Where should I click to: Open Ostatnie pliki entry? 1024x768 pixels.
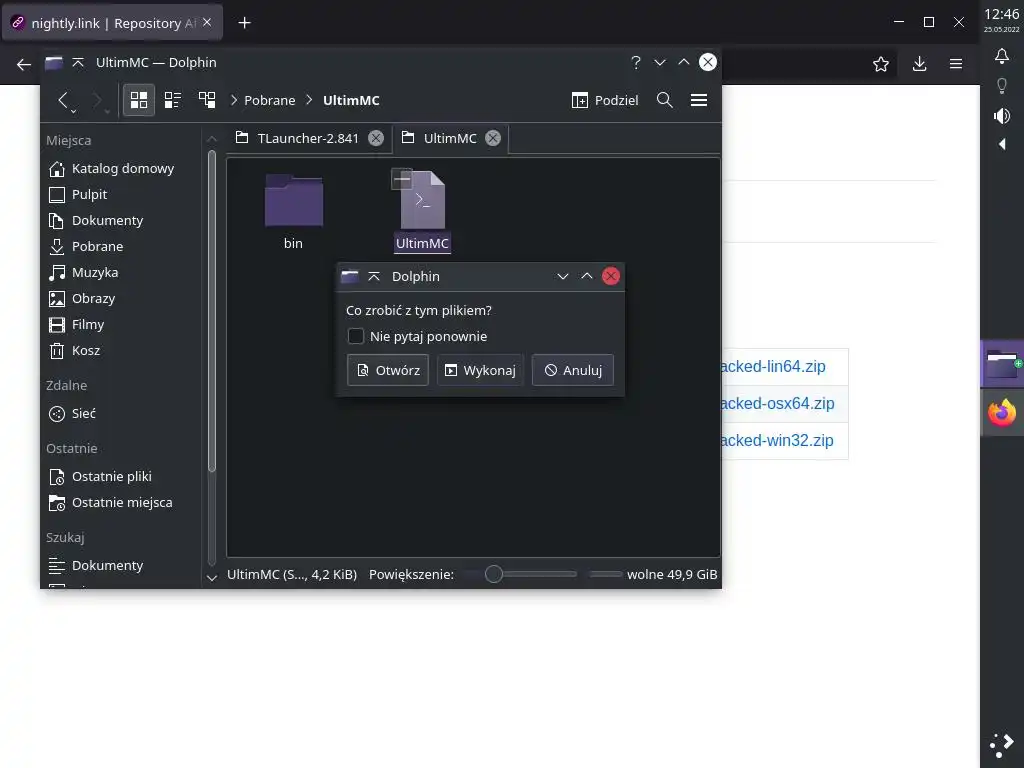[x=111, y=477]
